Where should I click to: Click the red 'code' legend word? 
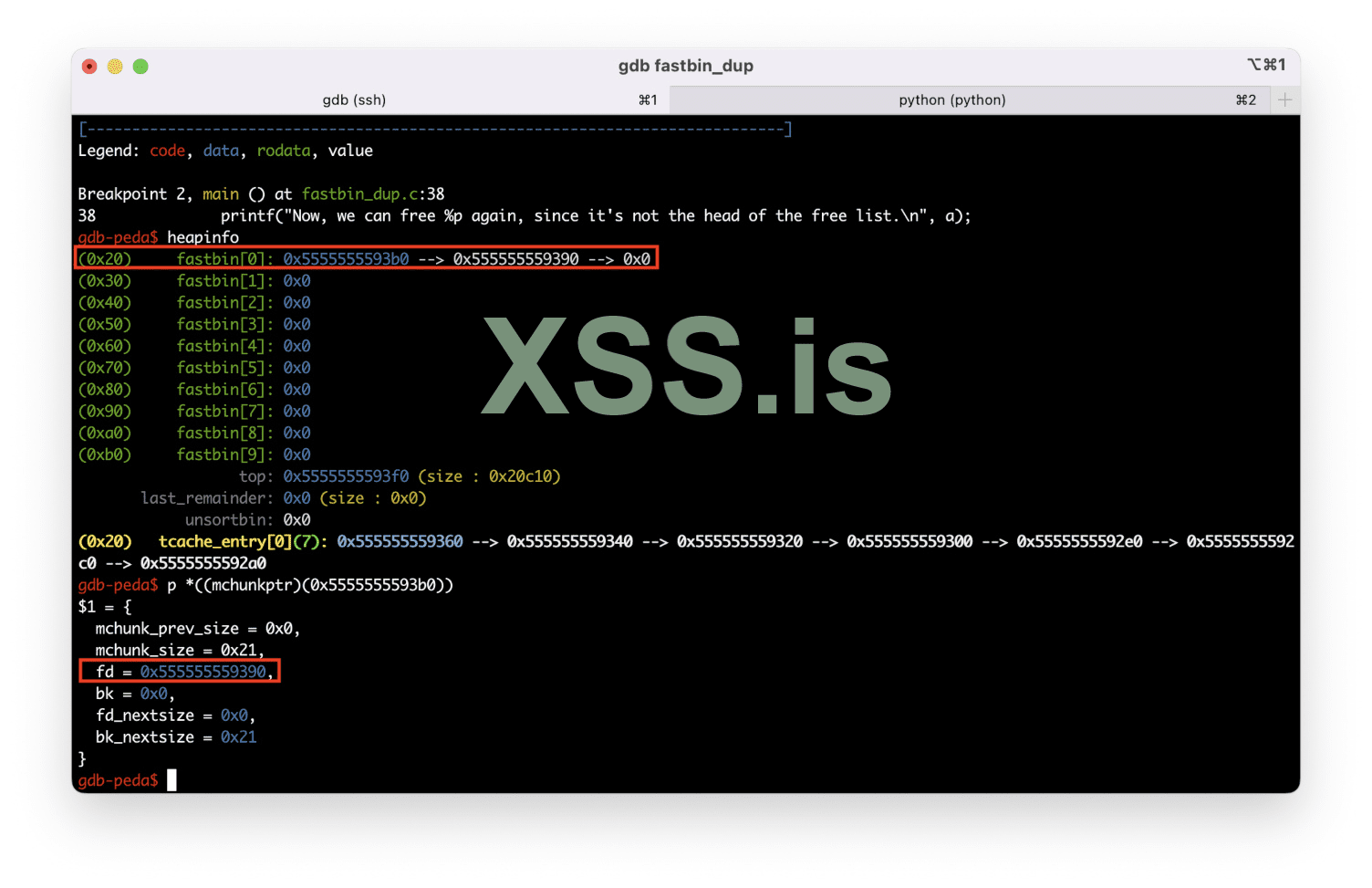click(x=167, y=151)
